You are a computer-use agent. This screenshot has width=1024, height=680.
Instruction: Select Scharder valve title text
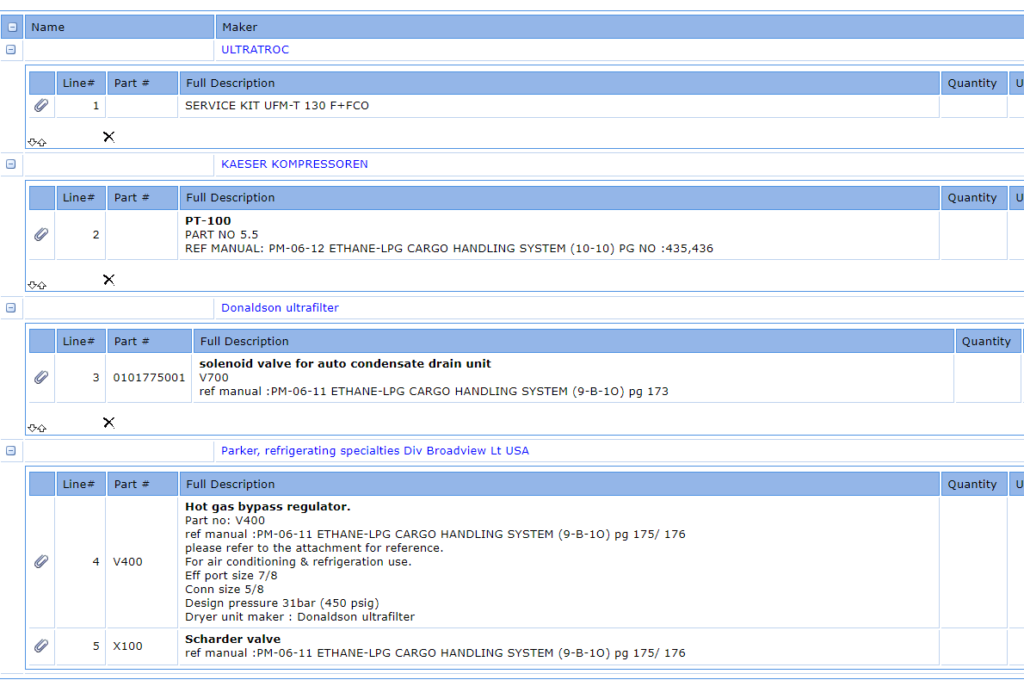(x=232, y=639)
